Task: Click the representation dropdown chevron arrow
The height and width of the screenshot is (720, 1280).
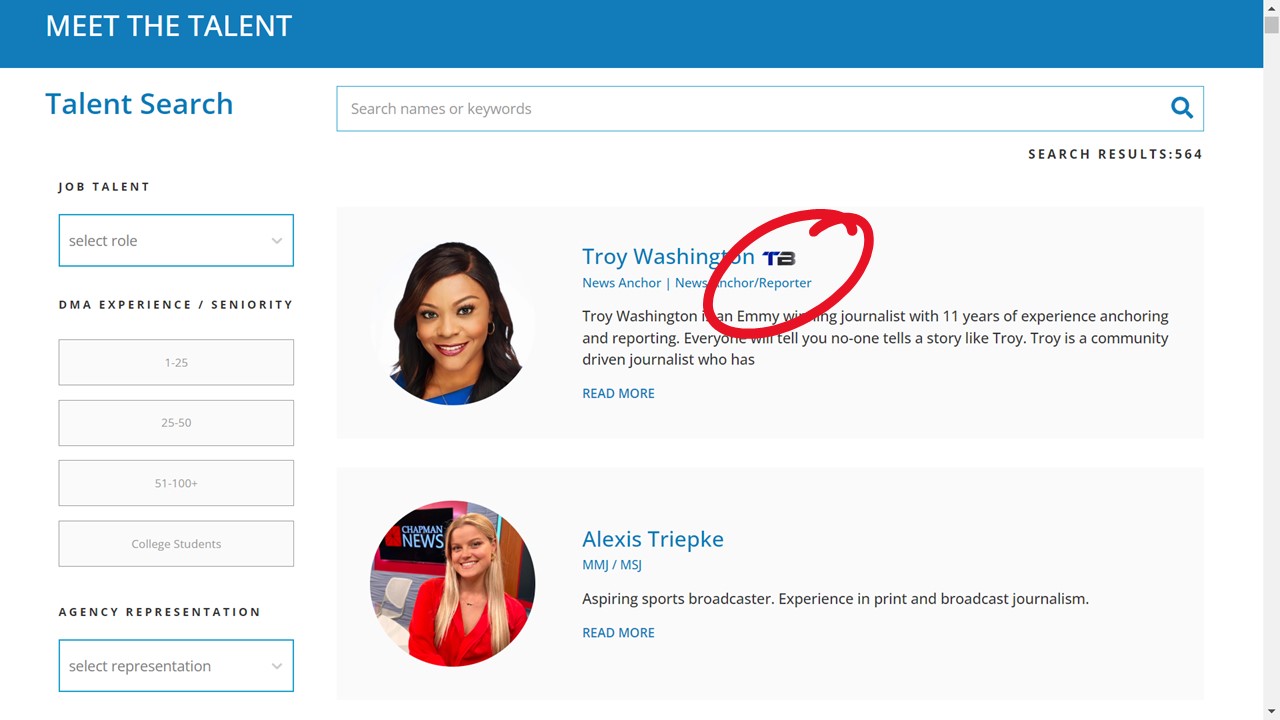Action: tap(277, 666)
